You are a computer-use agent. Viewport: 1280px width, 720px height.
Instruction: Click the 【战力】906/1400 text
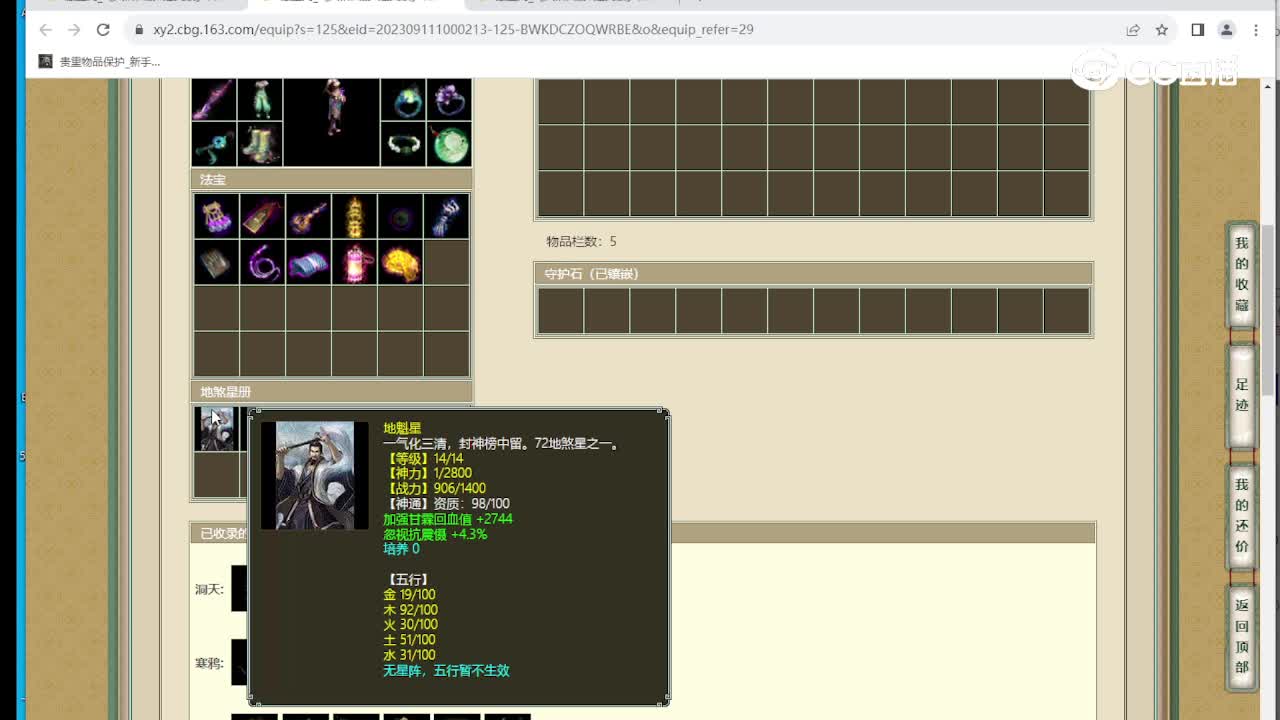[x=434, y=489]
